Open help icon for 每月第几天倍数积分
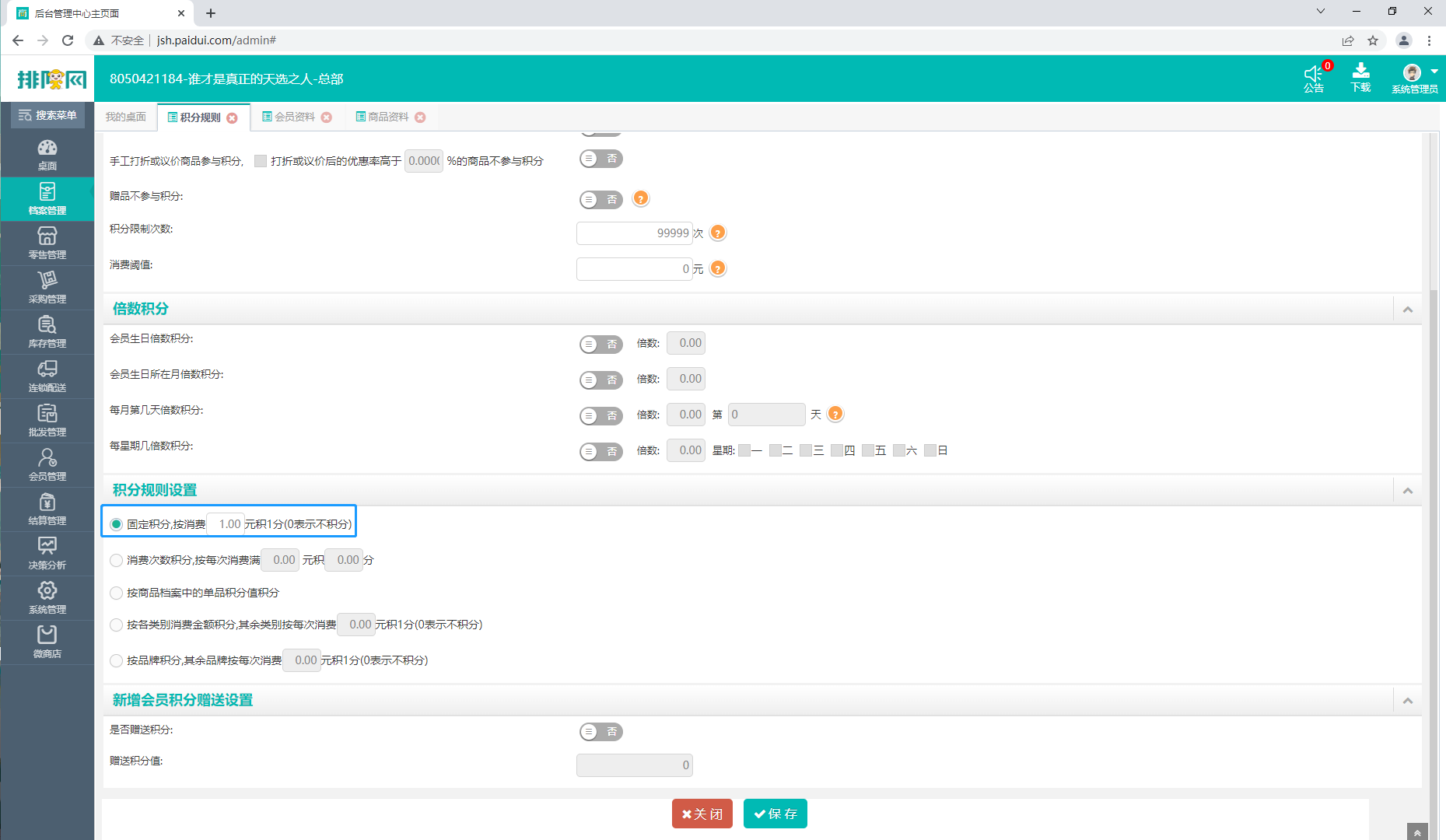 (835, 414)
